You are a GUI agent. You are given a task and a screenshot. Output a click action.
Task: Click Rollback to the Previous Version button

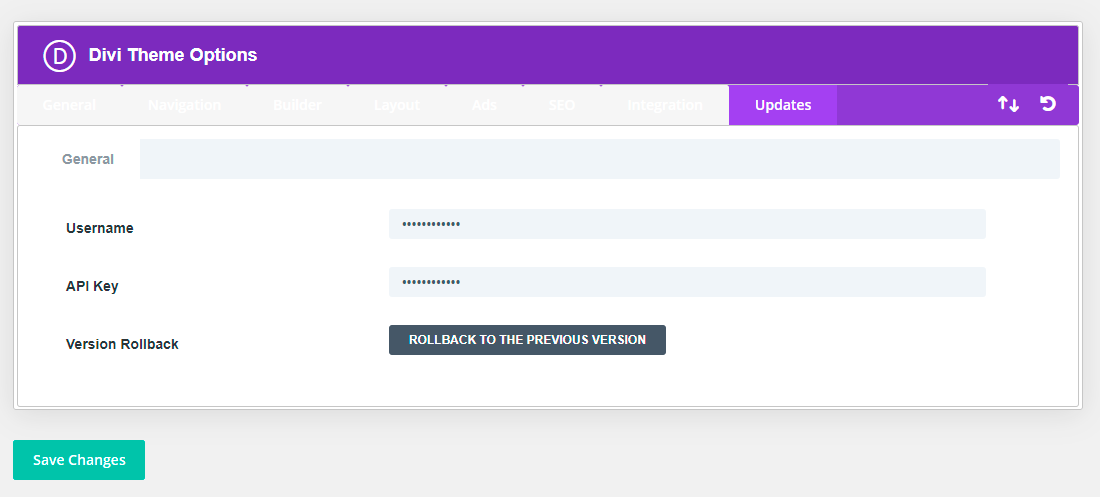click(527, 340)
